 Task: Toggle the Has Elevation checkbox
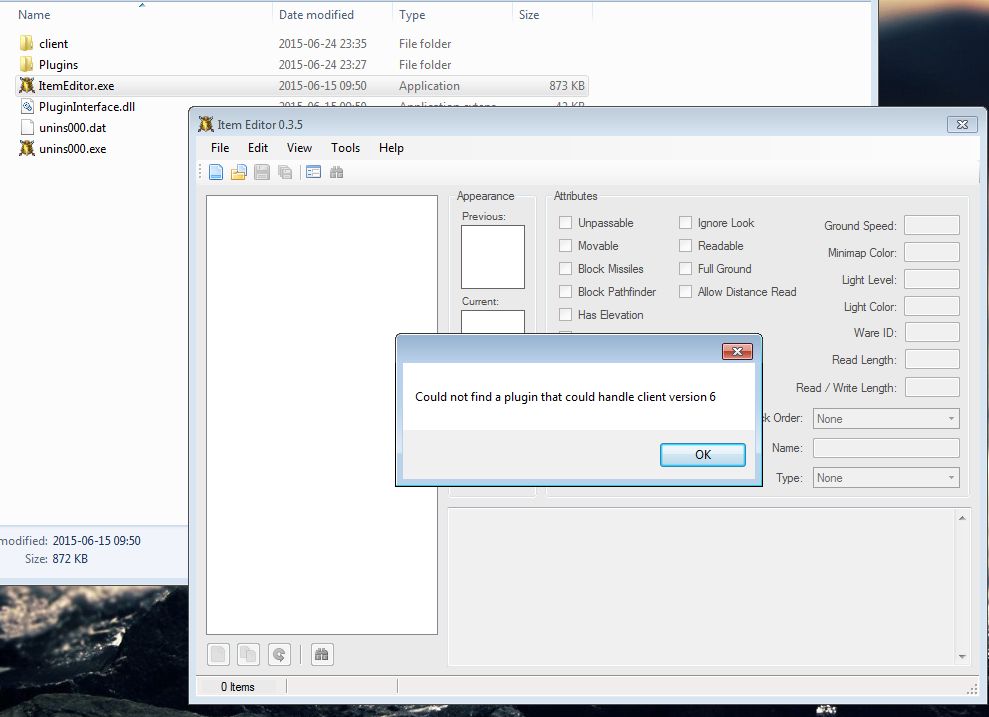tap(566, 315)
